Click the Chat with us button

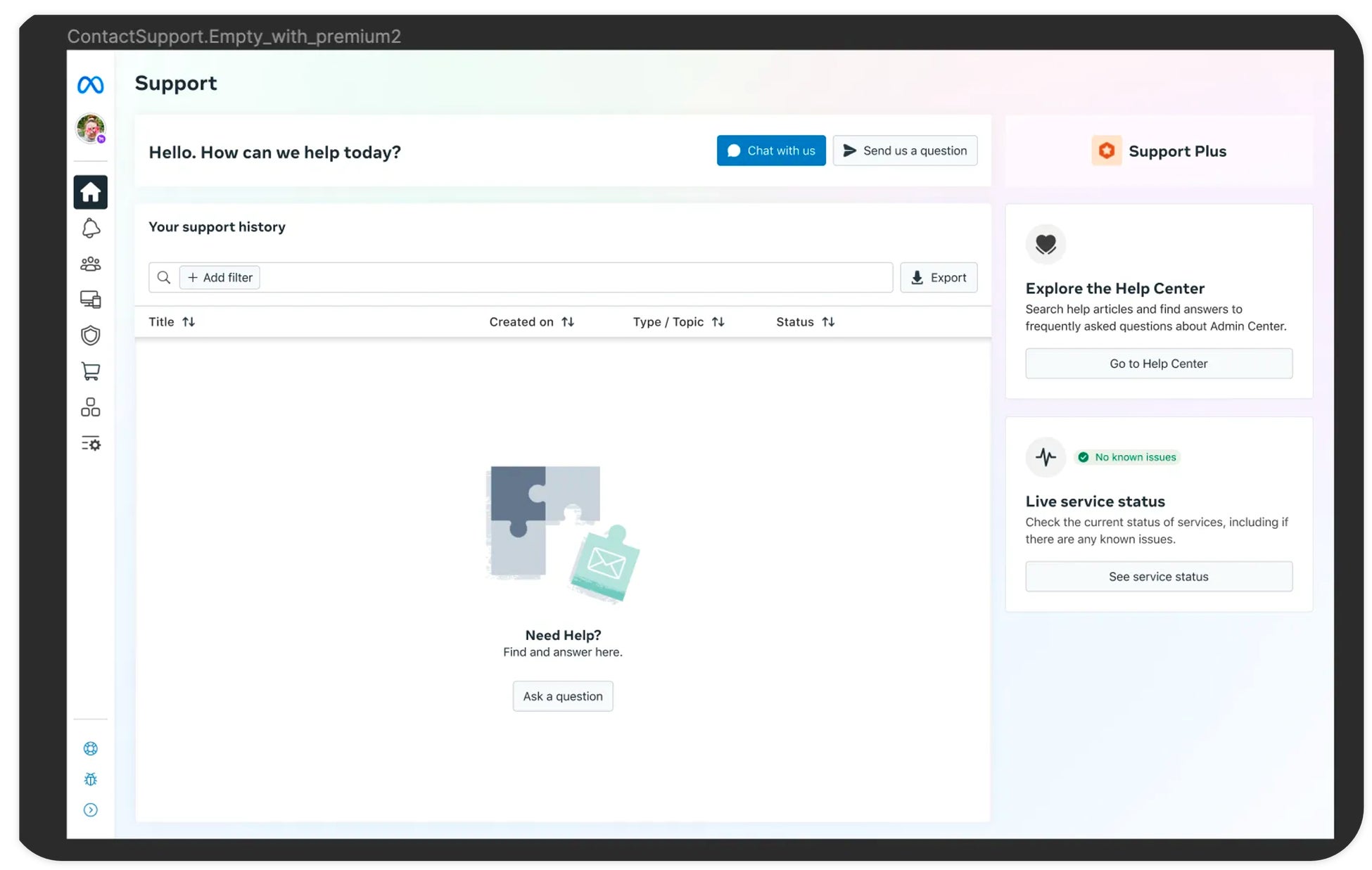[770, 151]
